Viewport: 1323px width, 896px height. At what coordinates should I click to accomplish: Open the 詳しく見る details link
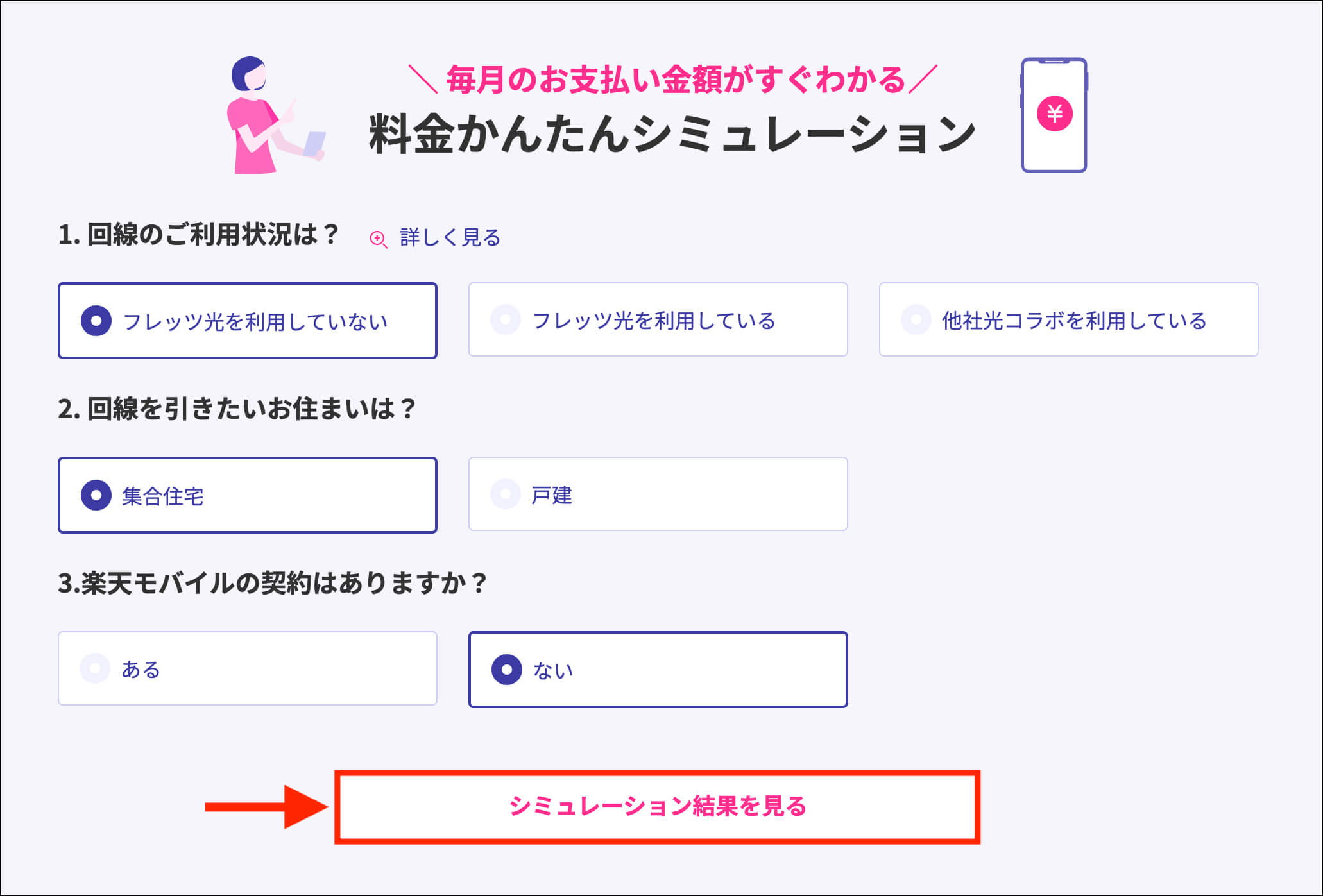pos(450,238)
